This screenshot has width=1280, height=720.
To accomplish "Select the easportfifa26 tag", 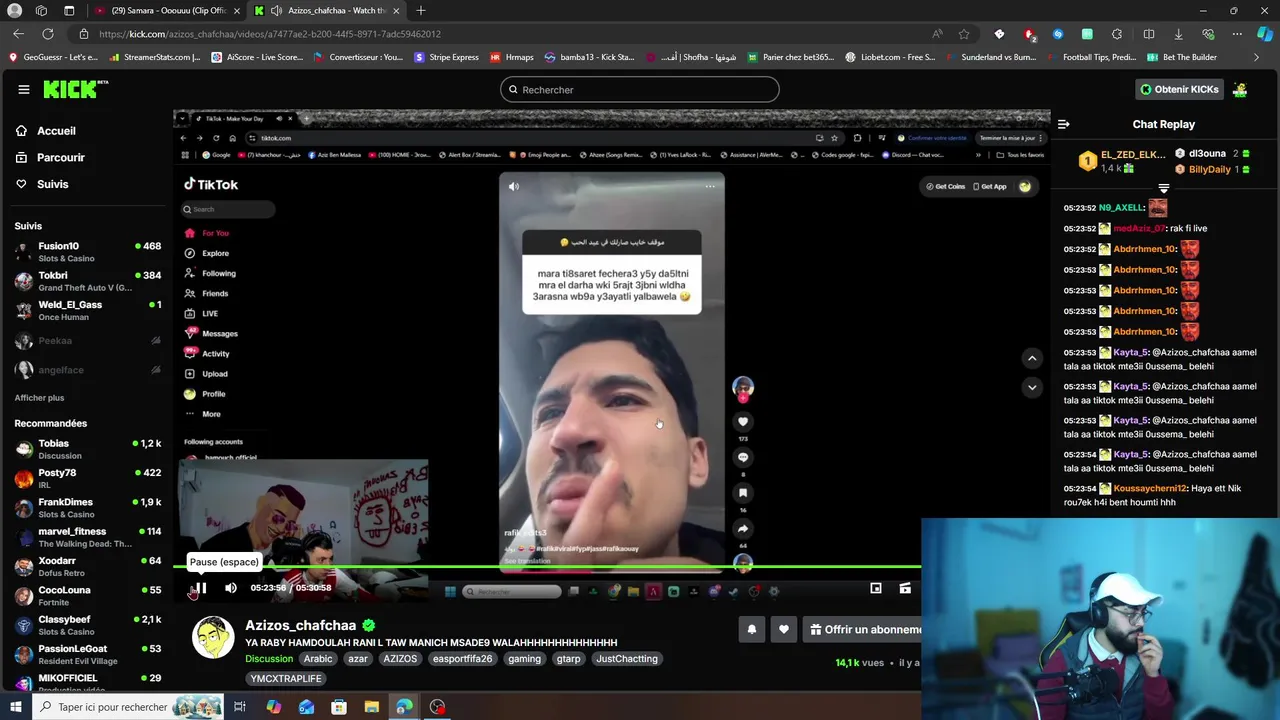I will click(x=462, y=659).
